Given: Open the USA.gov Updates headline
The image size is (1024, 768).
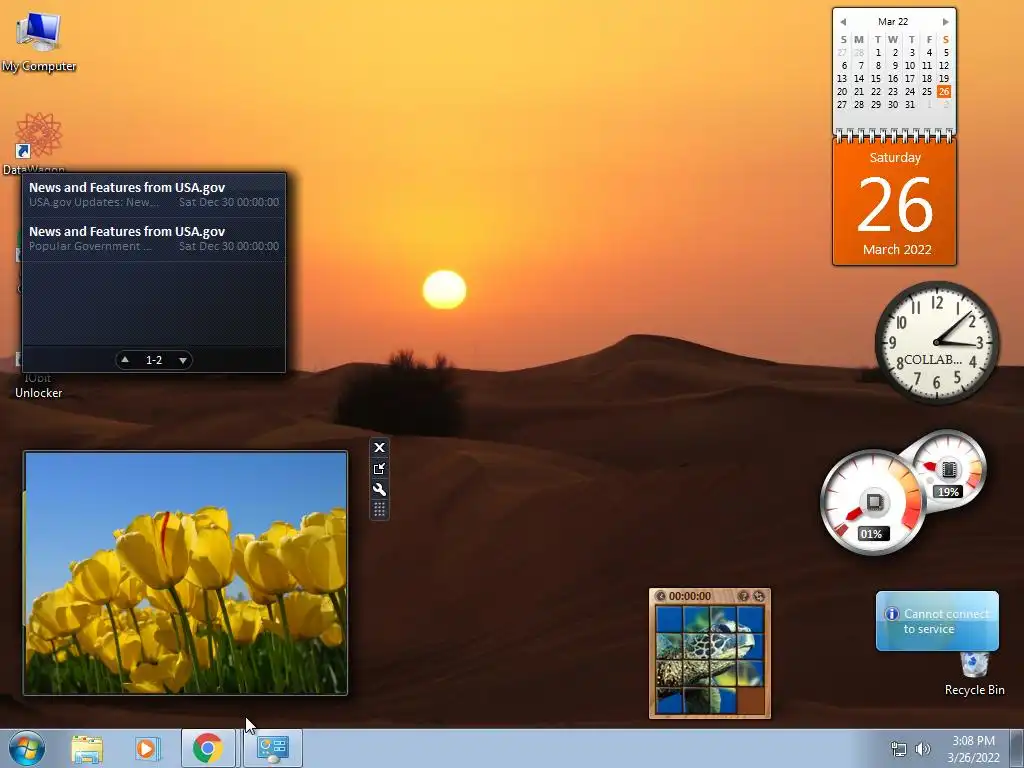Looking at the screenshot, I should tap(154, 195).
